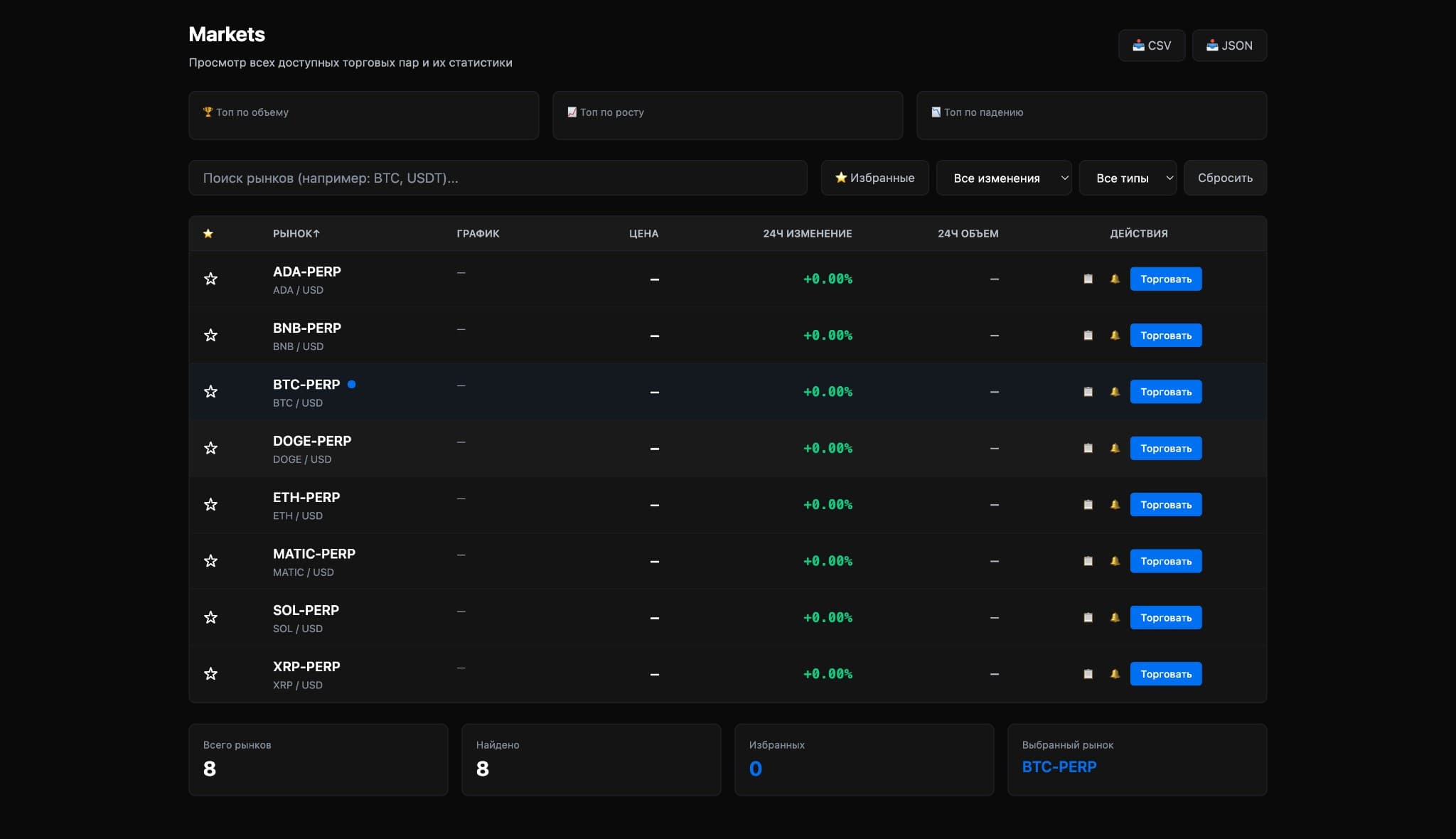Click the market search input field
This screenshot has height=839, width=1456.
click(x=498, y=178)
